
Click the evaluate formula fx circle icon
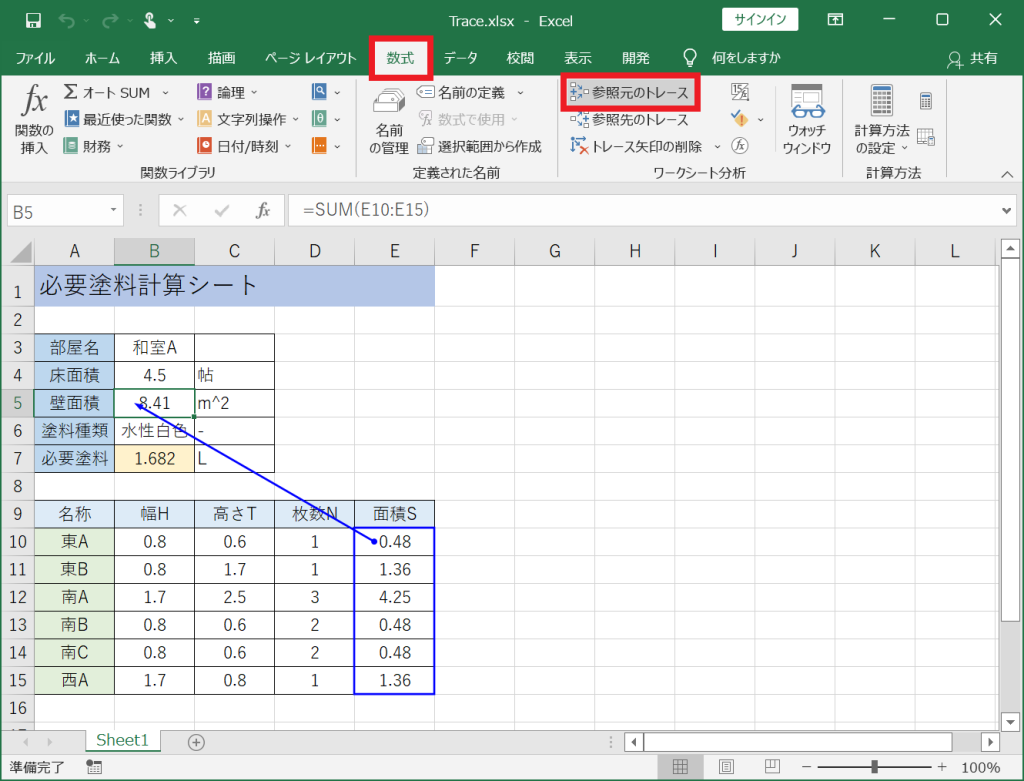pos(740,146)
